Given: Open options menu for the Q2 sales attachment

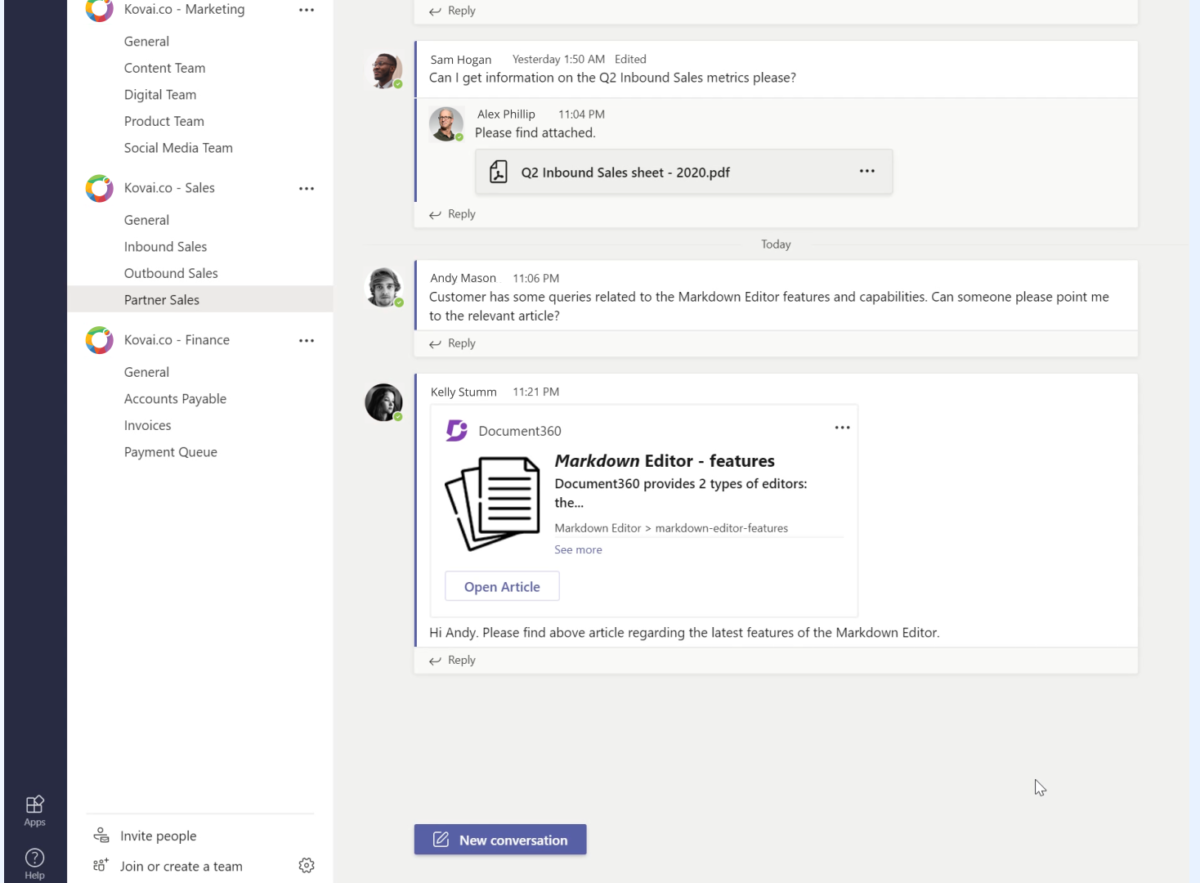Looking at the screenshot, I should point(866,171).
